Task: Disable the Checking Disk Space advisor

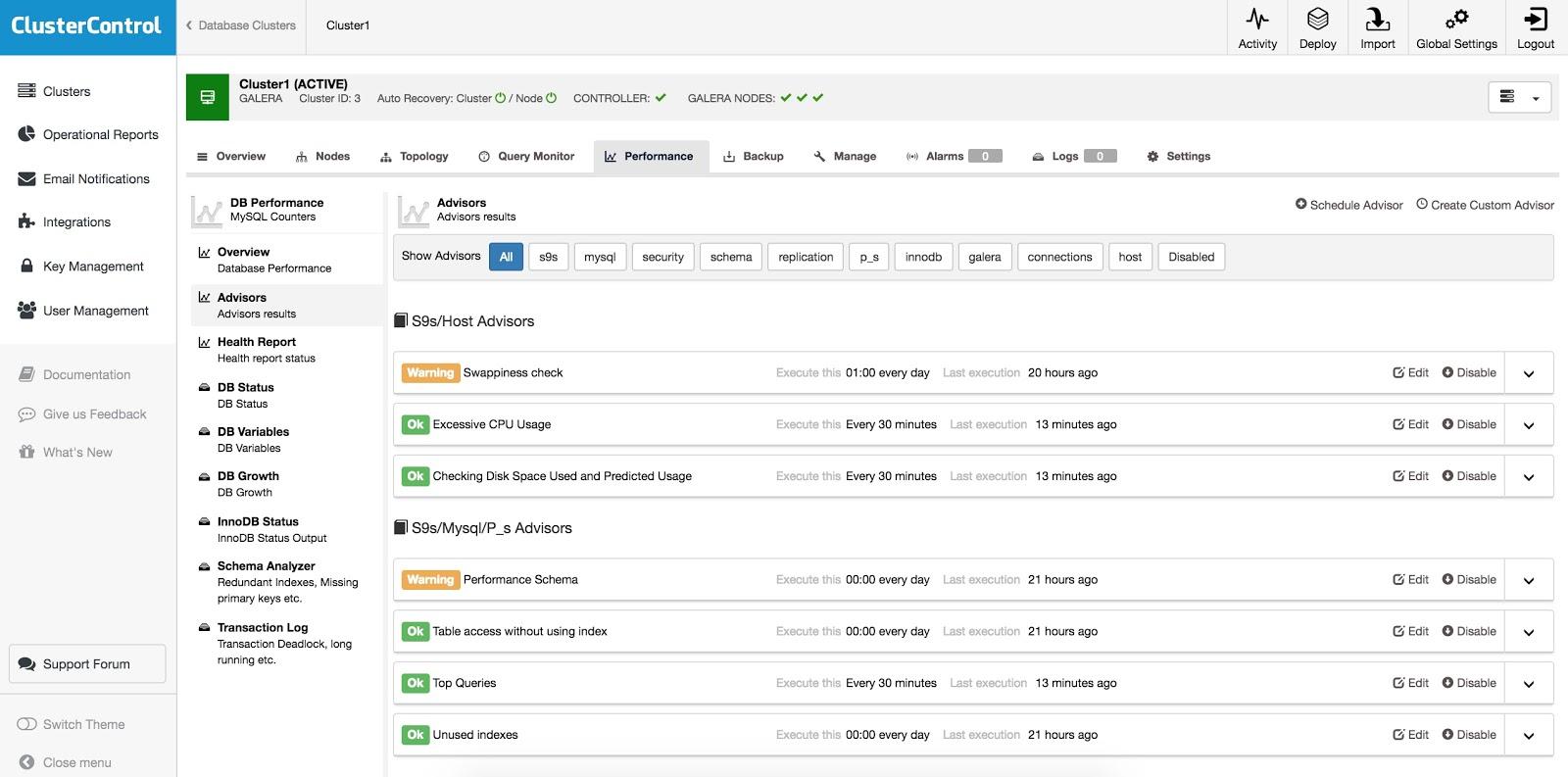Action: pos(1468,476)
